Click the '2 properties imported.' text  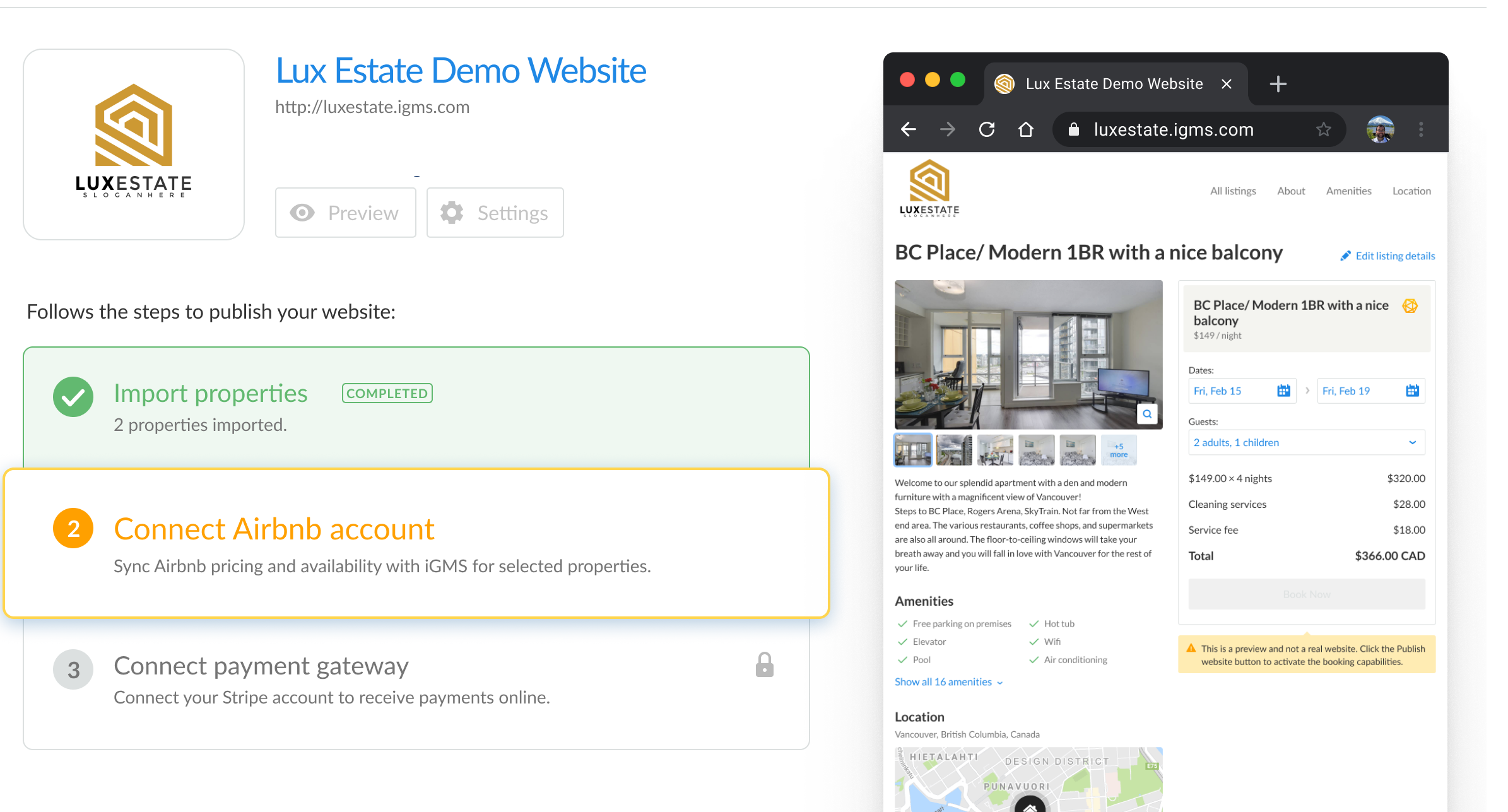200,425
